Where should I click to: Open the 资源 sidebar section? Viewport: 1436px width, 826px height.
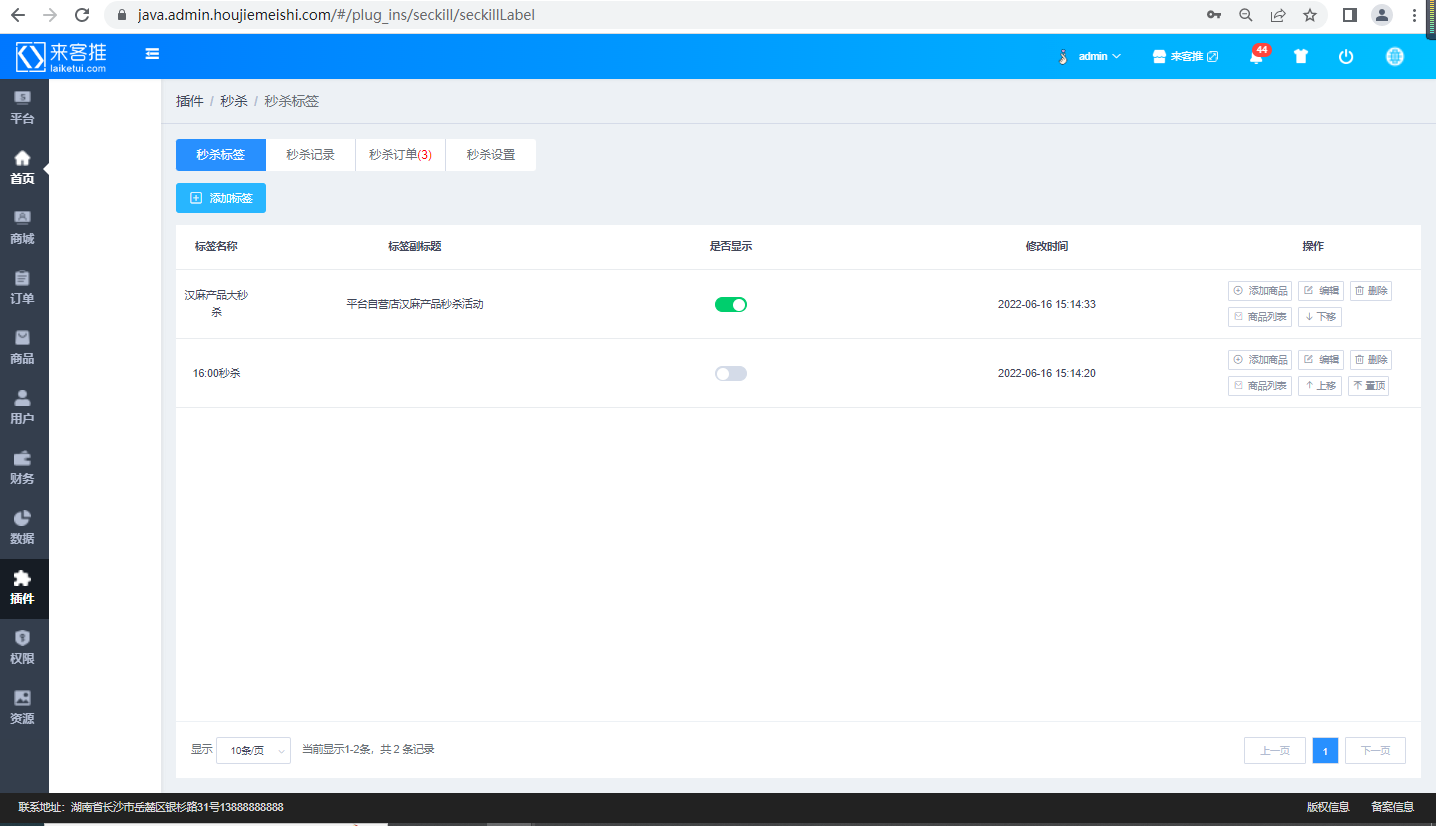point(23,707)
